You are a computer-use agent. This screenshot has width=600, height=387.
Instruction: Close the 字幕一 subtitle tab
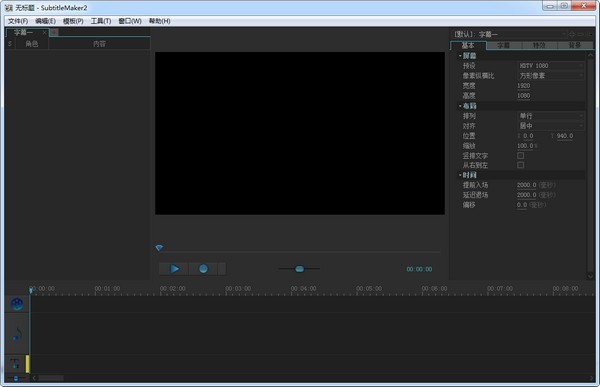point(44,33)
